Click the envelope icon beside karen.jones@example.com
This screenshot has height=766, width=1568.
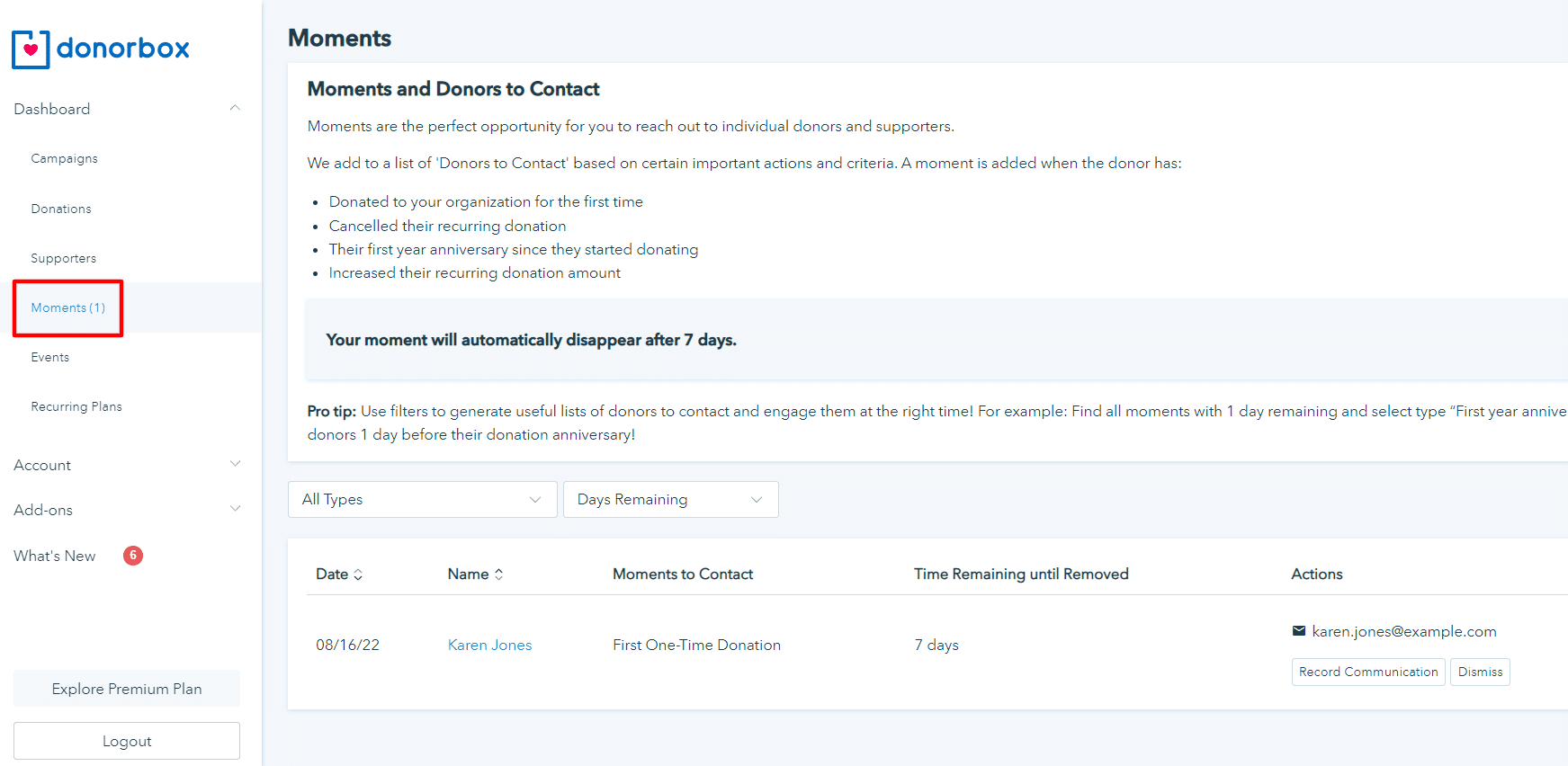click(1298, 631)
